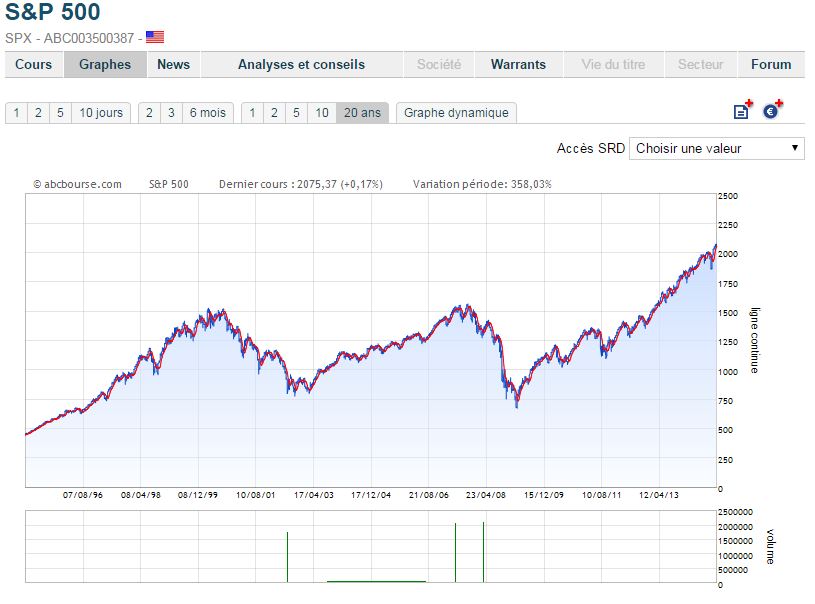Open the News tab
The height and width of the screenshot is (604, 815).
174,64
